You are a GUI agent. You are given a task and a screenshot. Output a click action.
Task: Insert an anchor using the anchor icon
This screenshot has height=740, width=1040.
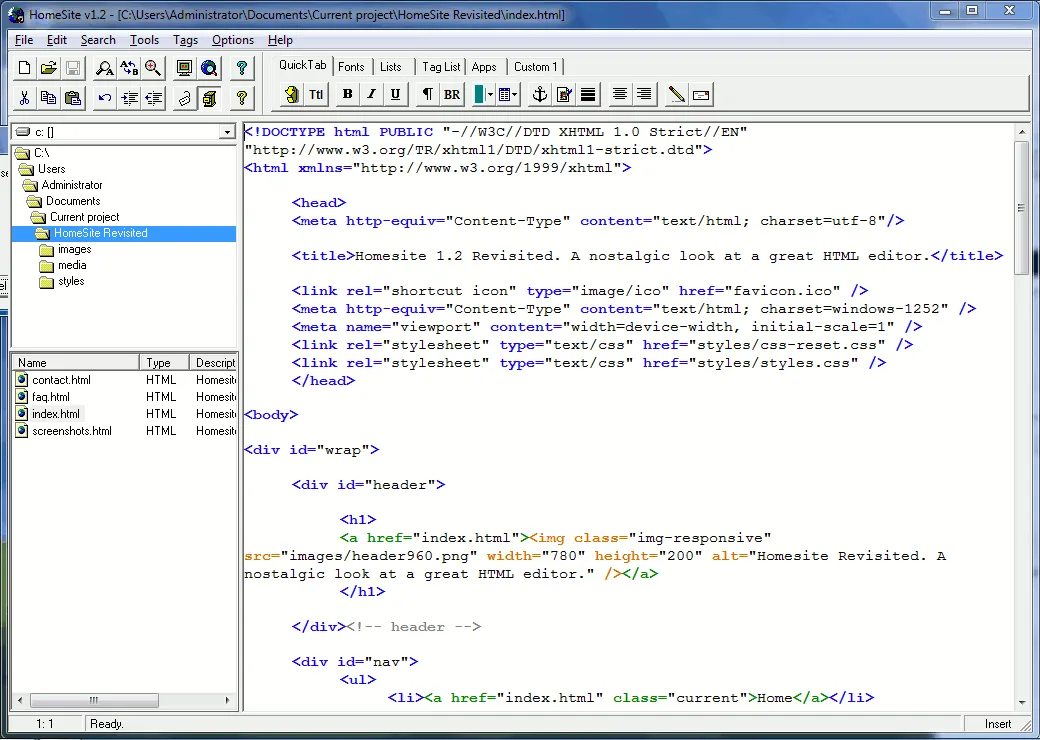[x=540, y=94]
